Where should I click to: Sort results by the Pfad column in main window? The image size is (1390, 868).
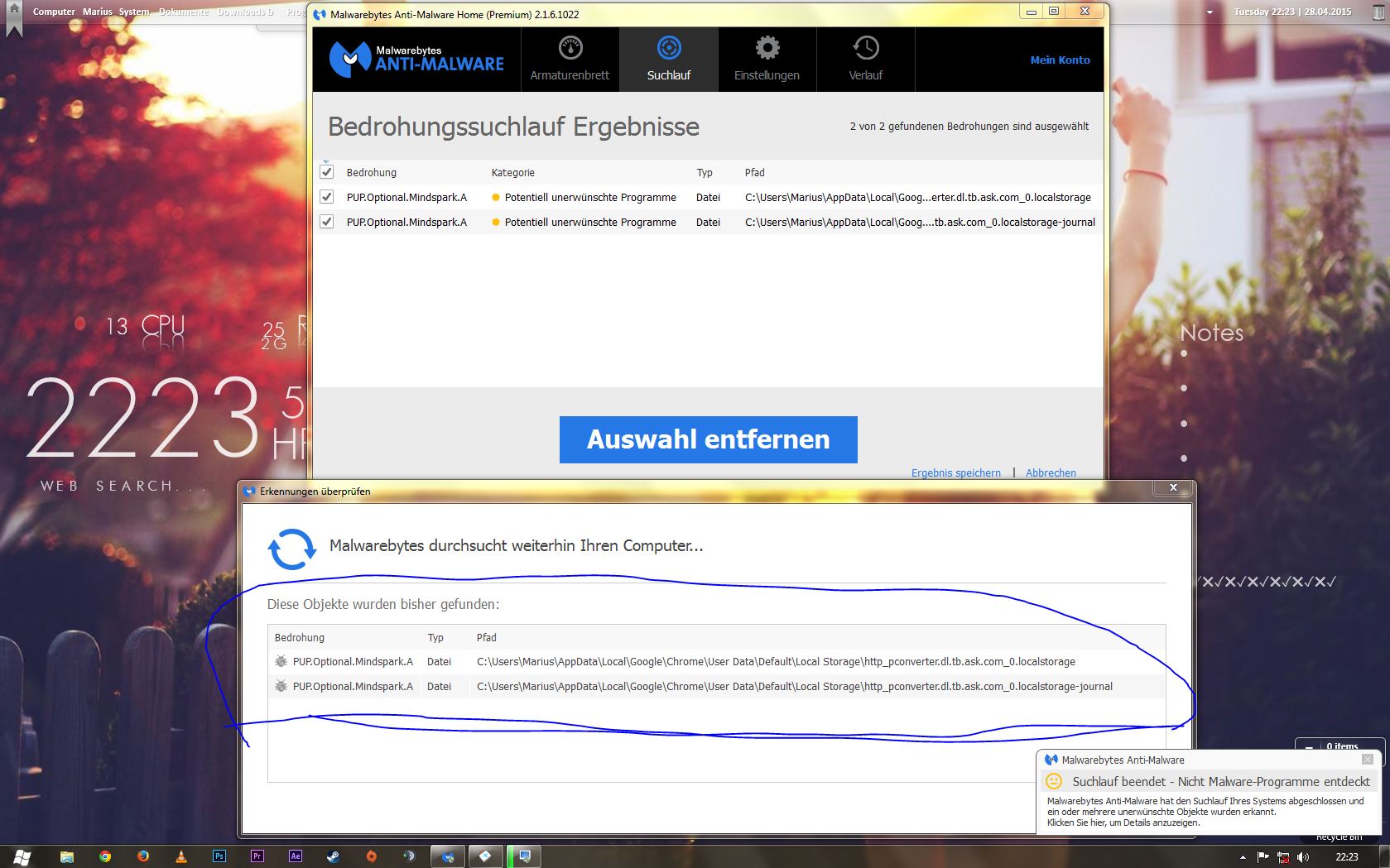754,172
